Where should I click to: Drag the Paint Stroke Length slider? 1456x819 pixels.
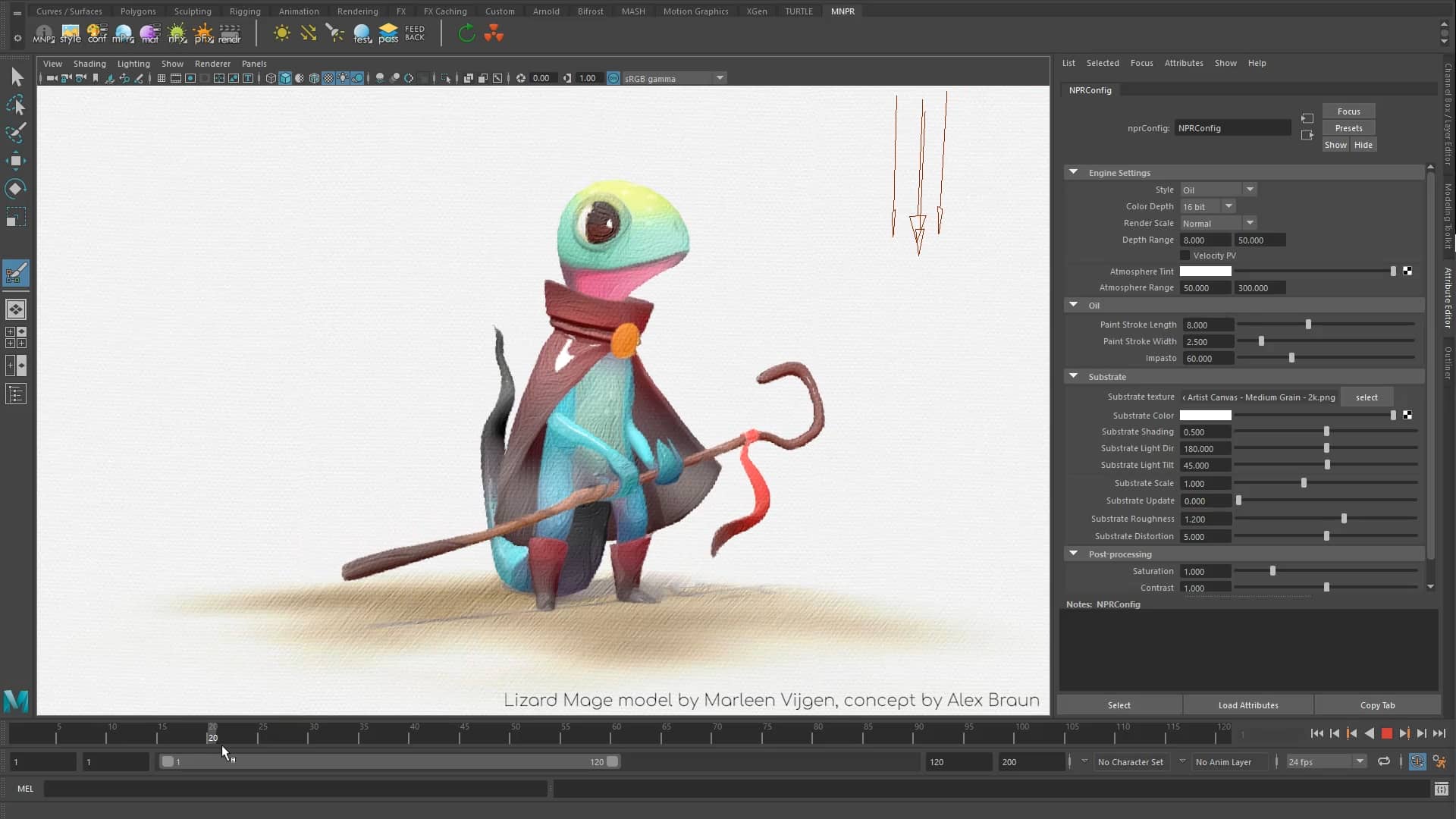[x=1308, y=324]
